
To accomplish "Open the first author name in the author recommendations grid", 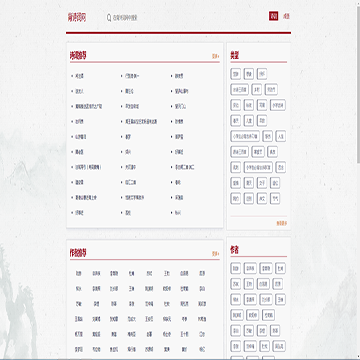I will click(78, 273).
